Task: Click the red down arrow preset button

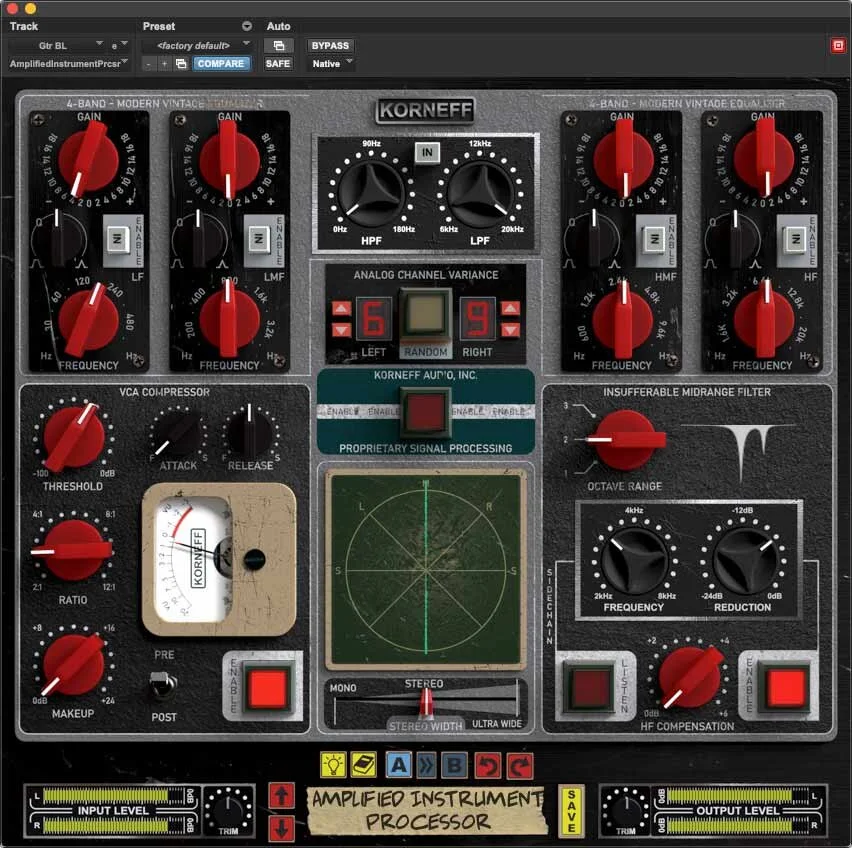Action: pos(281,827)
